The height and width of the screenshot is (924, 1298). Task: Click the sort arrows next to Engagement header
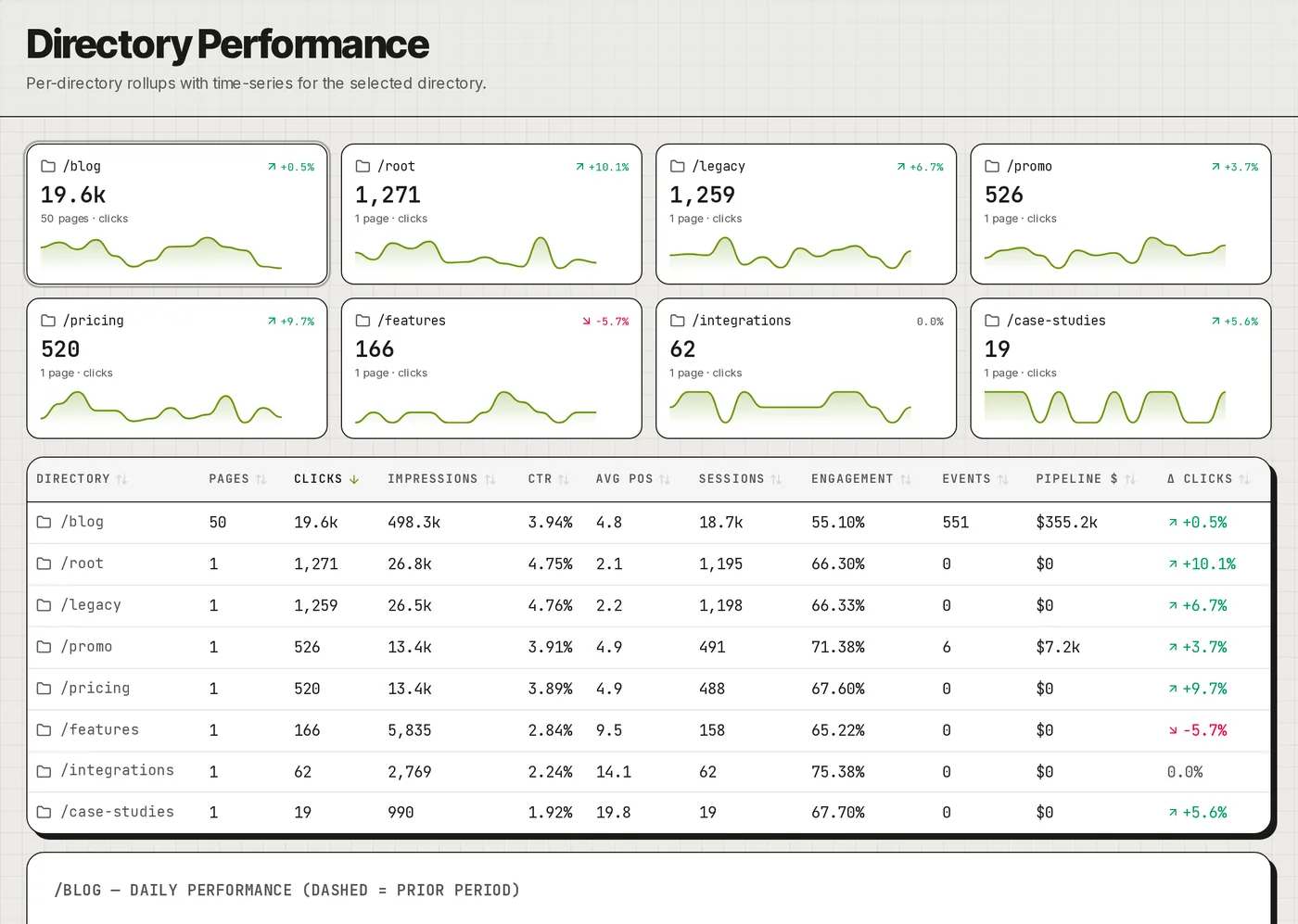point(906,479)
